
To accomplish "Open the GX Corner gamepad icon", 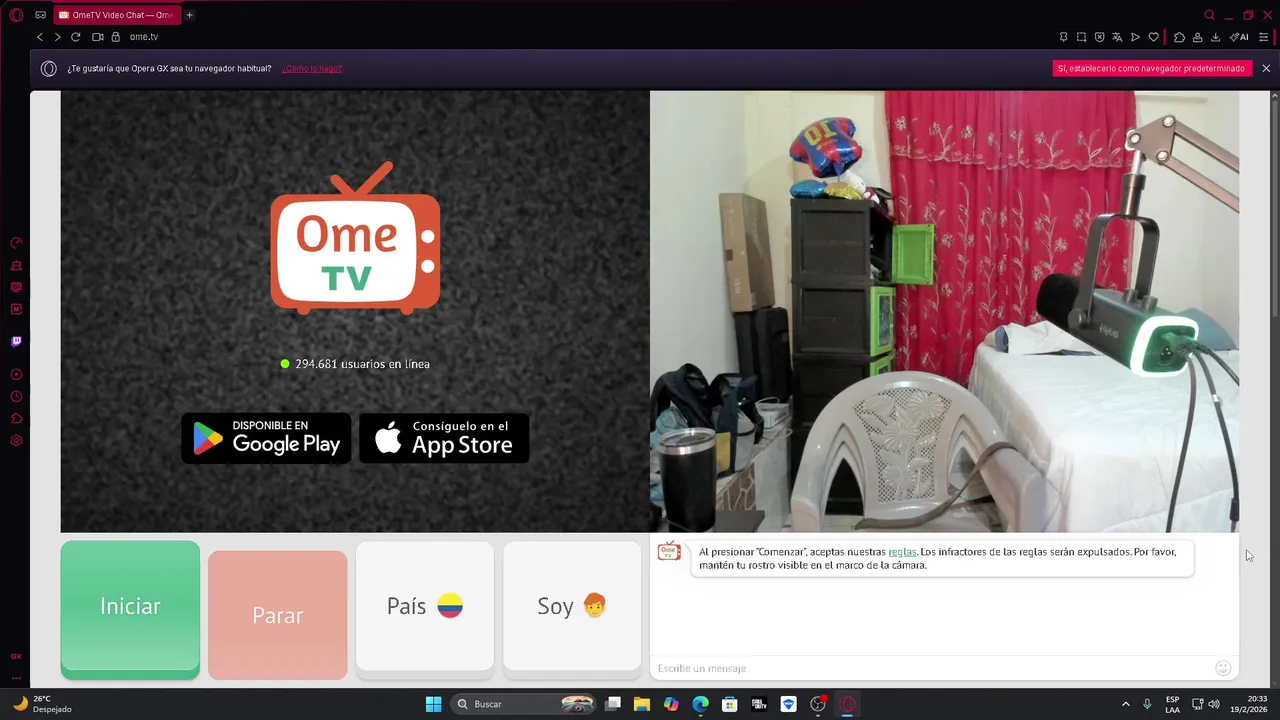I will pos(40,15).
